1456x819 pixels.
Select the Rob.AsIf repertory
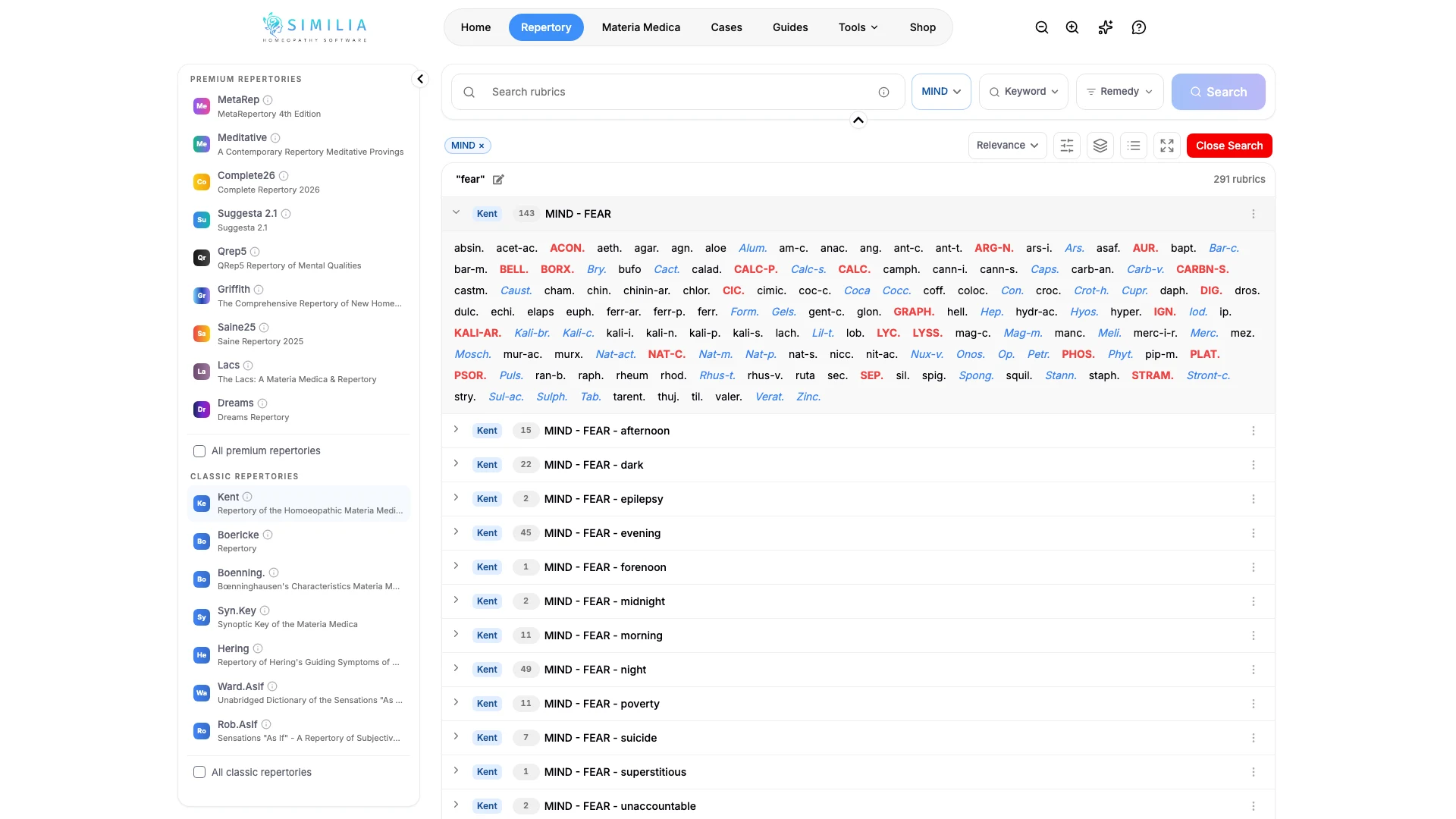coord(299,731)
